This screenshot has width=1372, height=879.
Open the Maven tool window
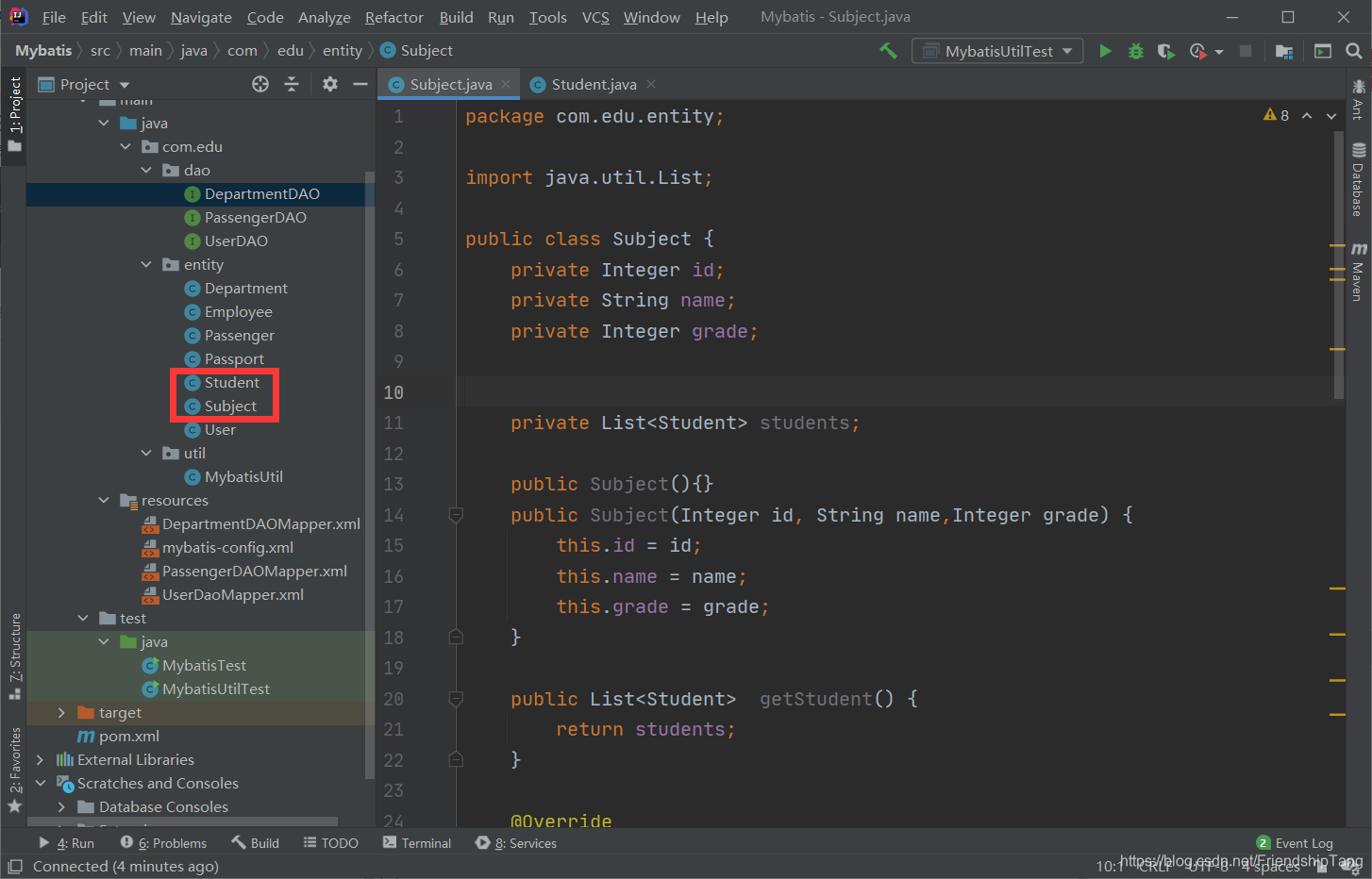coord(1359,272)
